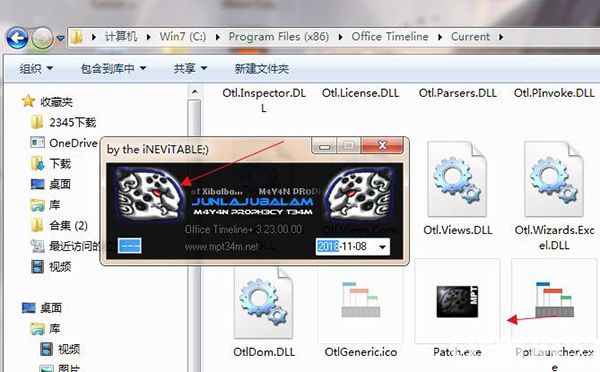
Task: Click the 视频 icon under favorites
Action: coord(38,266)
